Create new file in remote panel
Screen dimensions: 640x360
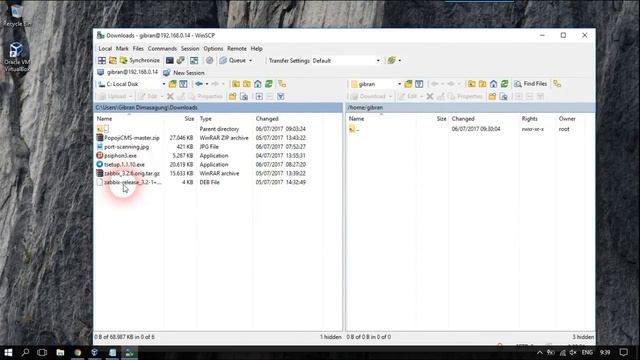point(504,96)
